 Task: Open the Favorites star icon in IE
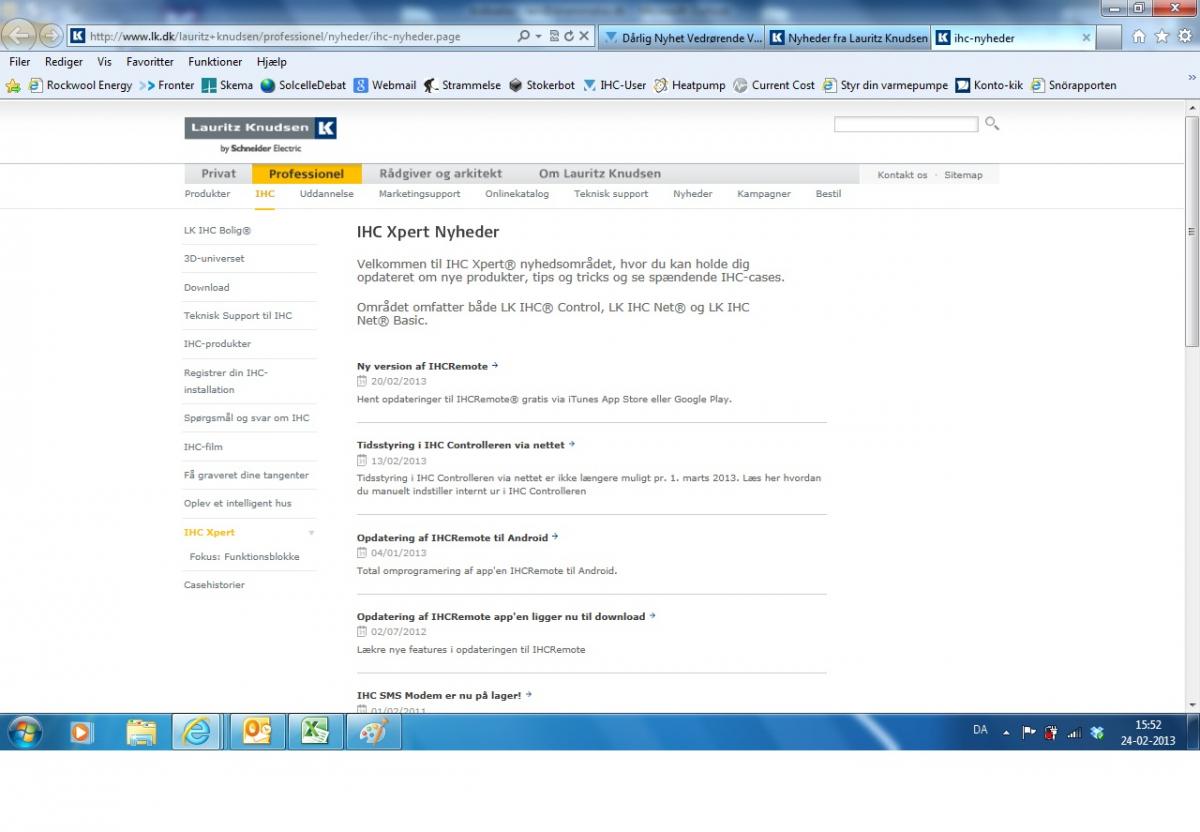coord(1161,36)
